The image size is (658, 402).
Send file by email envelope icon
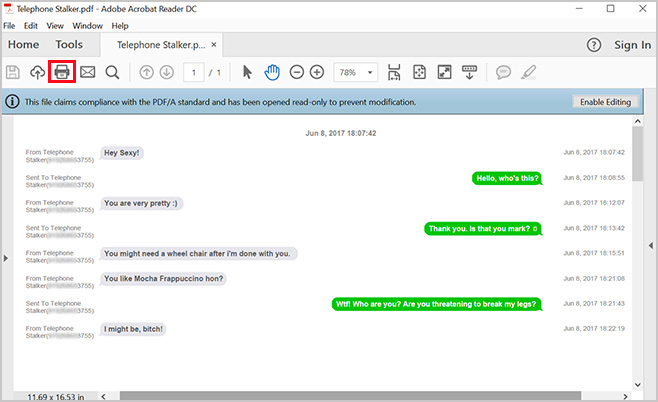[x=88, y=72]
